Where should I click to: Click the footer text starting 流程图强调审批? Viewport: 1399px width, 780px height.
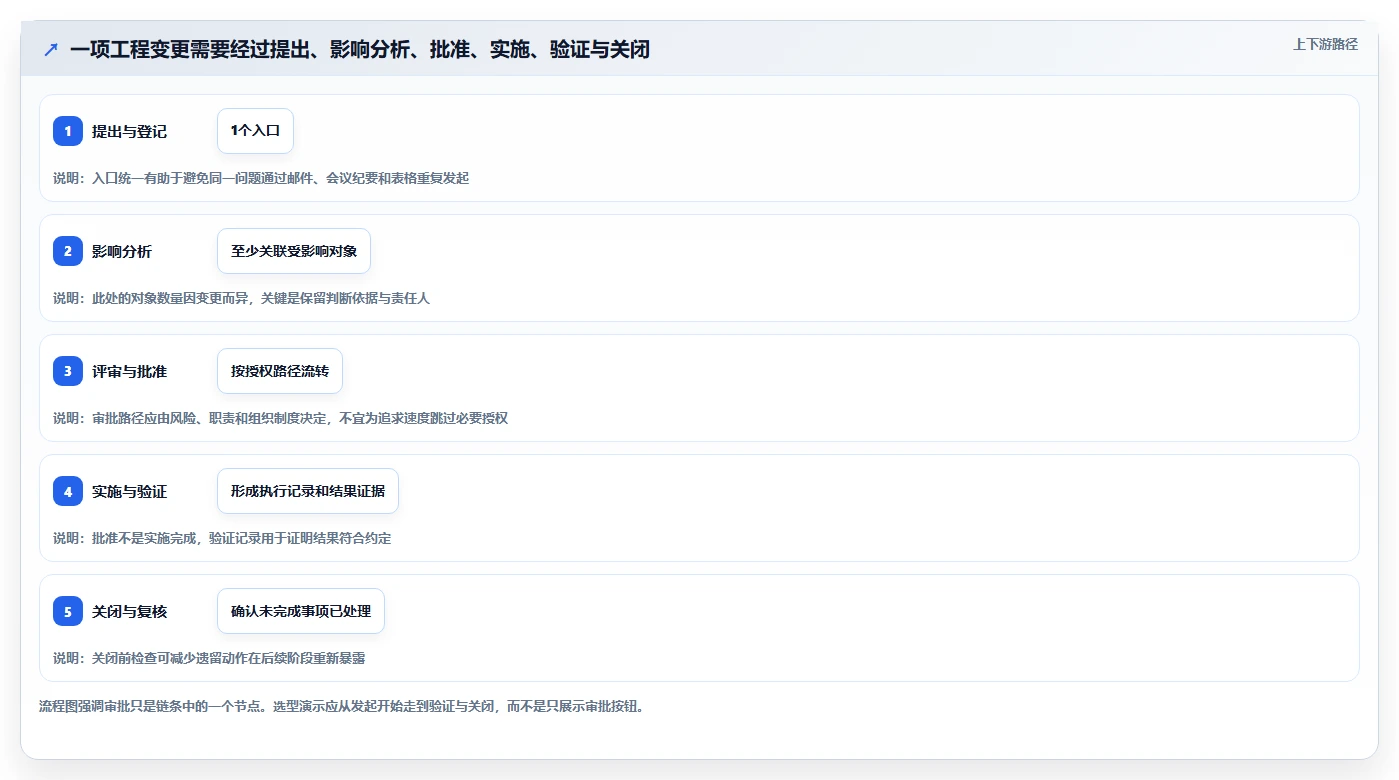pos(343,706)
